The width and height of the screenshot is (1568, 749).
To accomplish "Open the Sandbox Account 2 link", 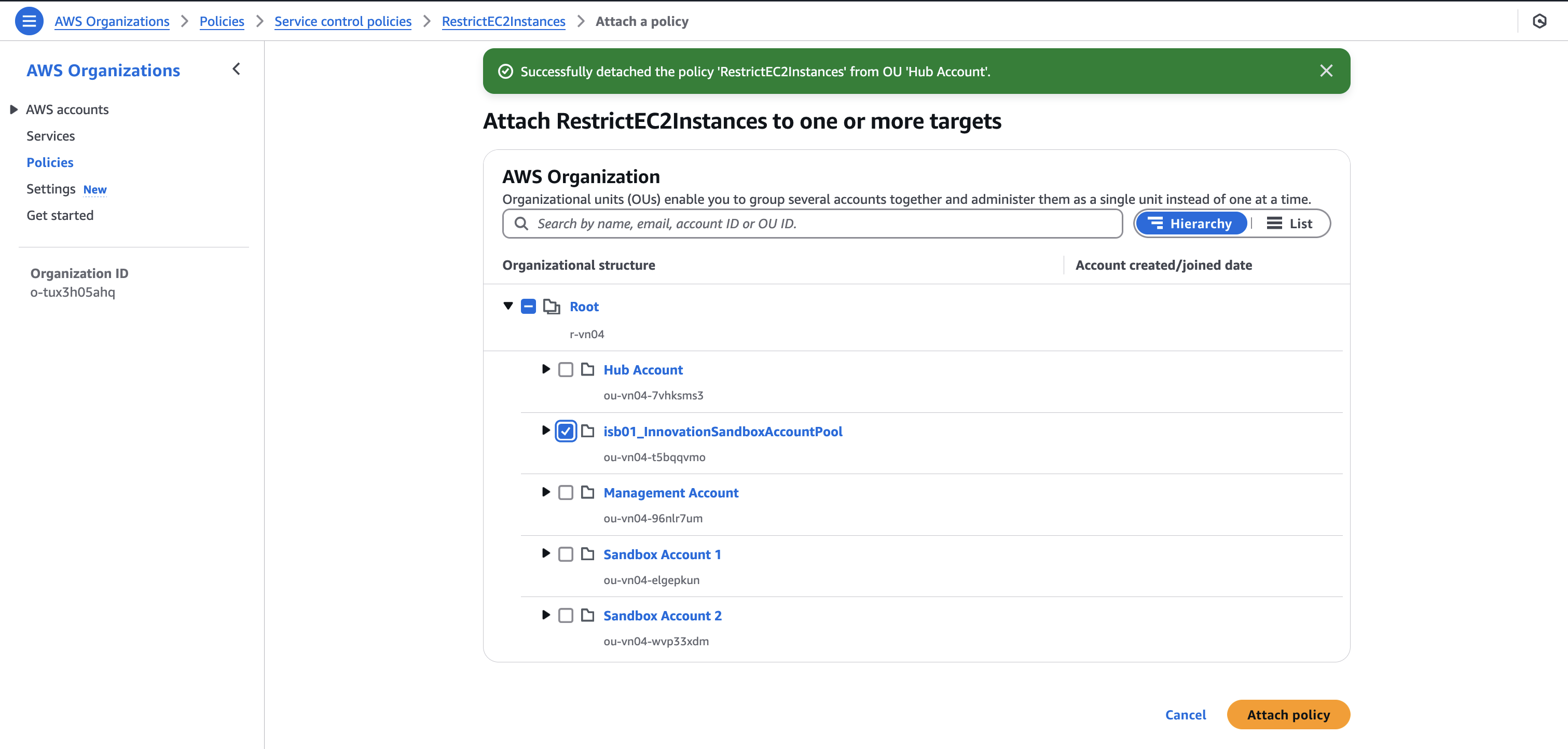I will (662, 616).
